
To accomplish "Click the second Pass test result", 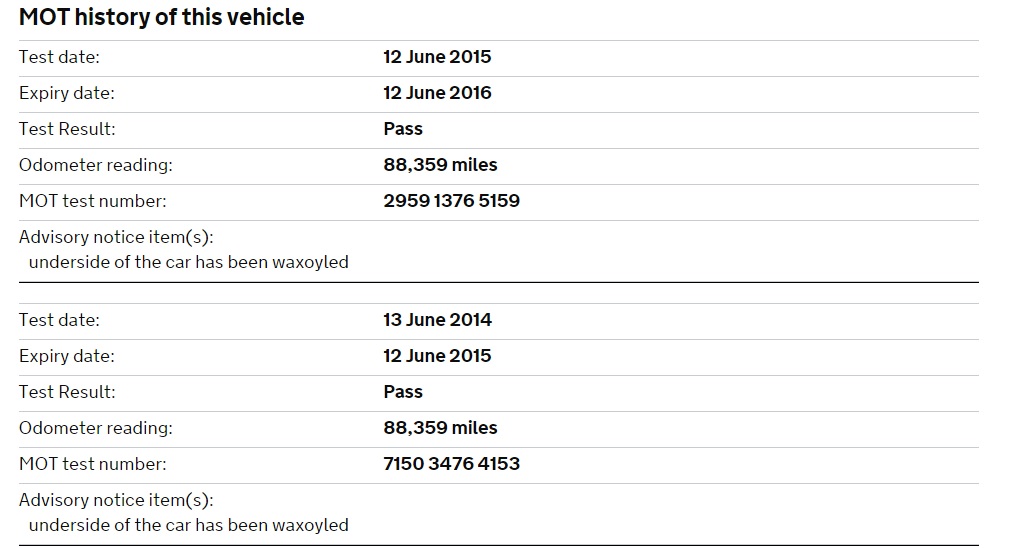I will pyautogui.click(x=403, y=392).
